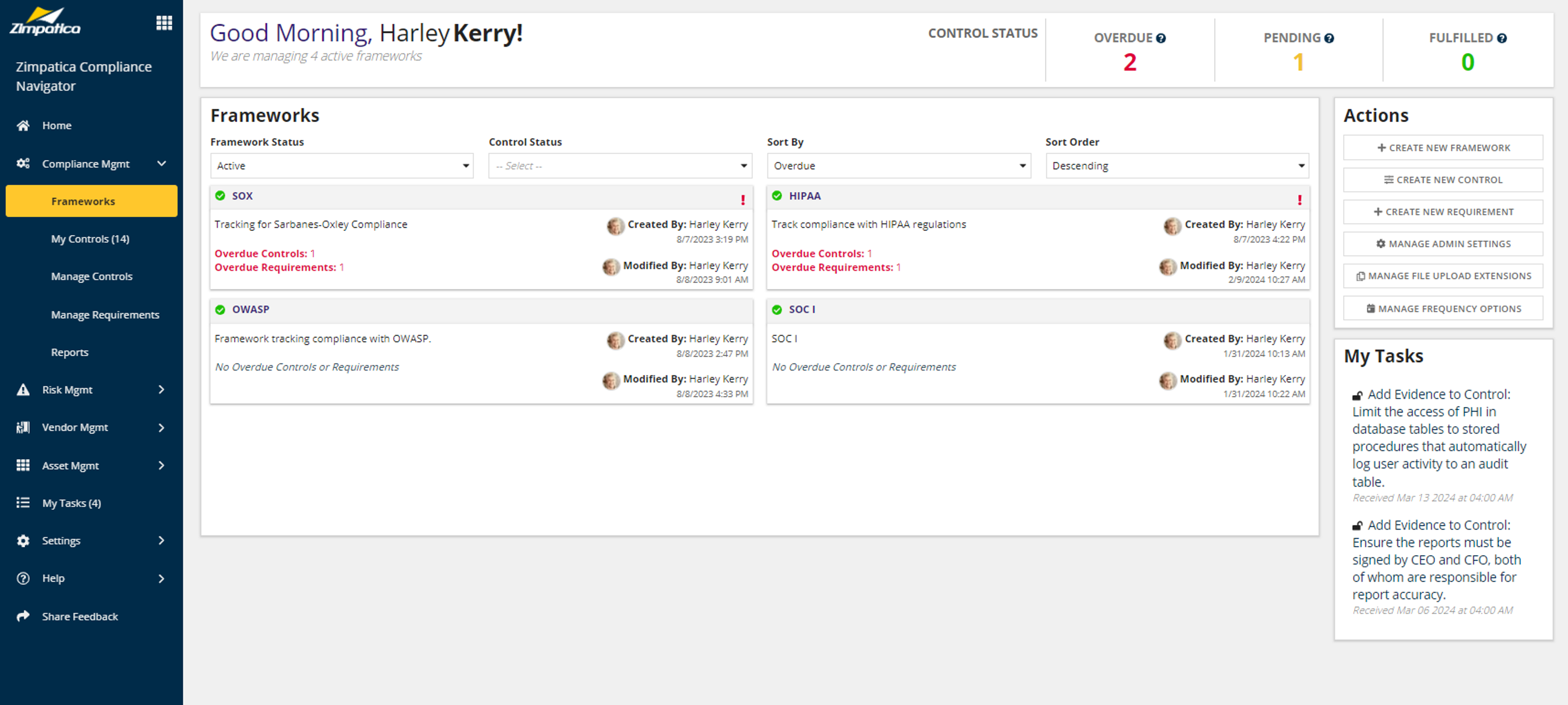The height and width of the screenshot is (705, 1568).
Task: Click the unlock icon on CEO/CFO reports task
Action: click(x=1357, y=526)
